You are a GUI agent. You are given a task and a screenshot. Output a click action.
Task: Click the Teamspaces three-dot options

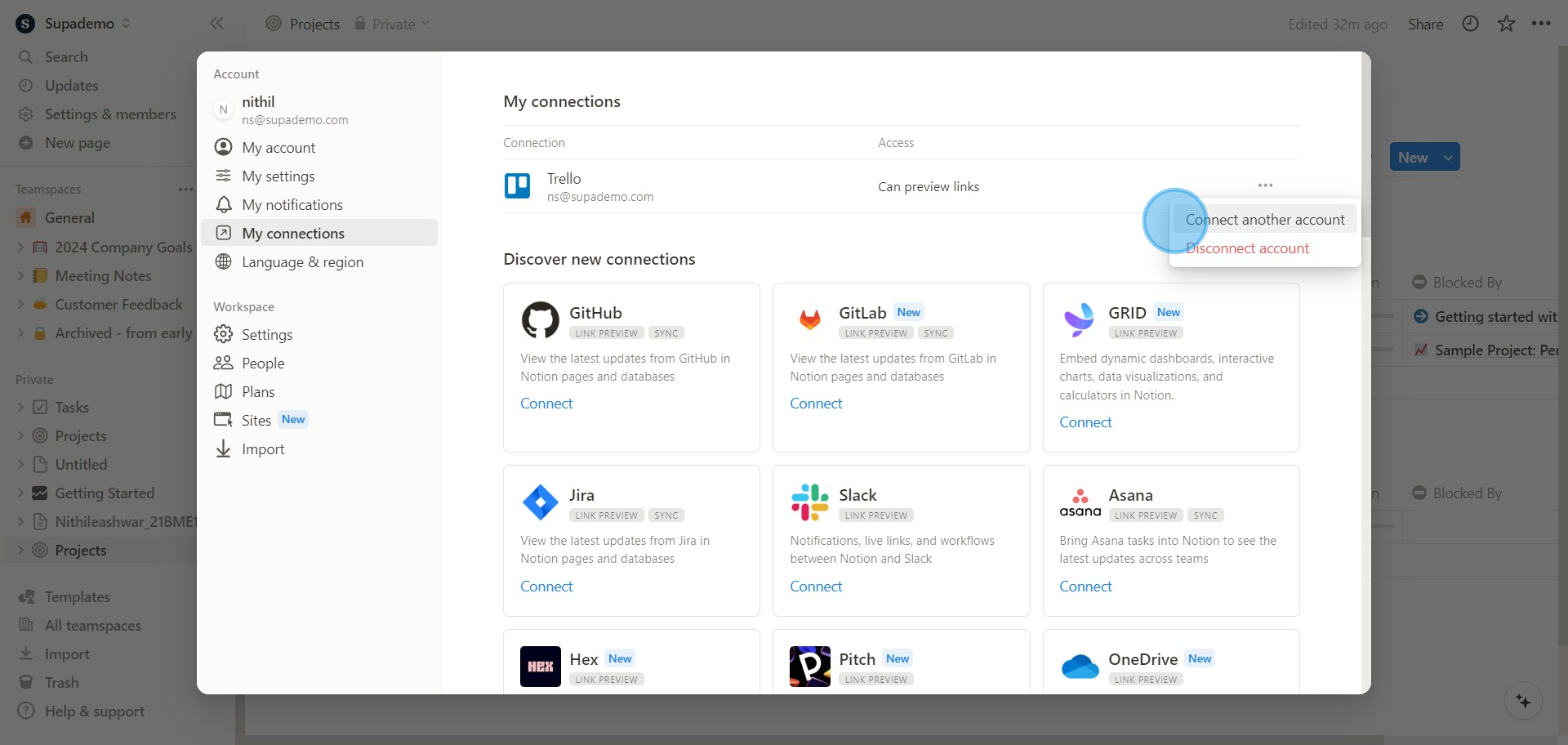(x=186, y=189)
